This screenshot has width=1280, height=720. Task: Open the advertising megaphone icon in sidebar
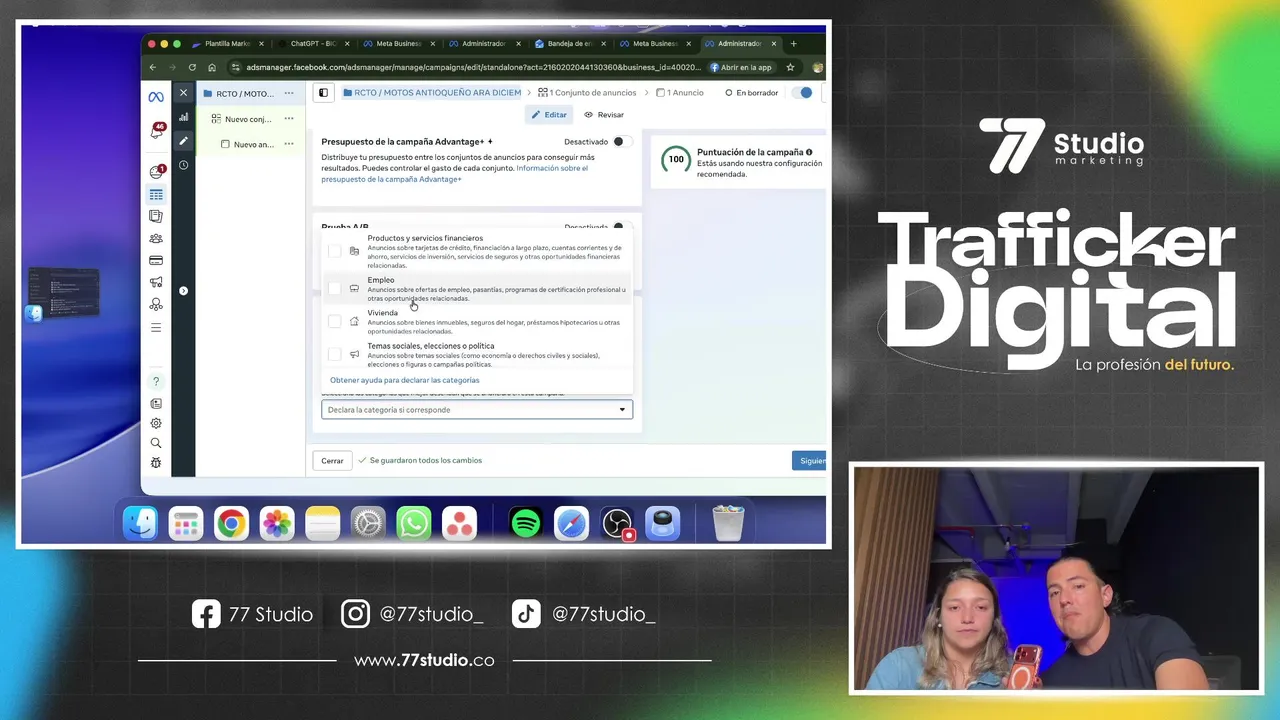click(156, 283)
